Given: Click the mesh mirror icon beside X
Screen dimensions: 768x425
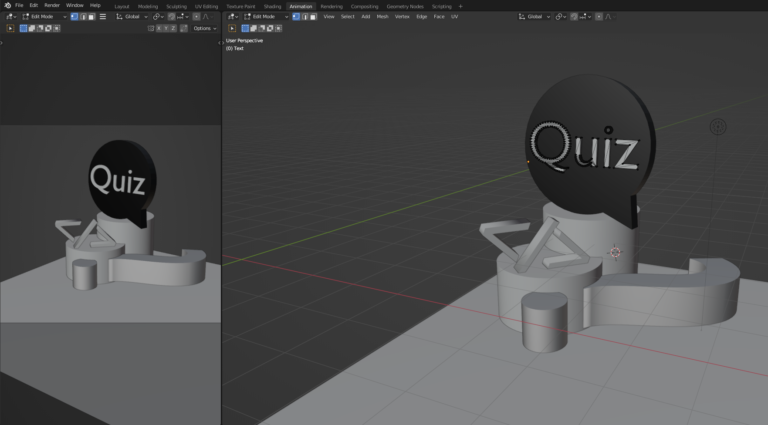Looking at the screenshot, I should [x=151, y=28].
